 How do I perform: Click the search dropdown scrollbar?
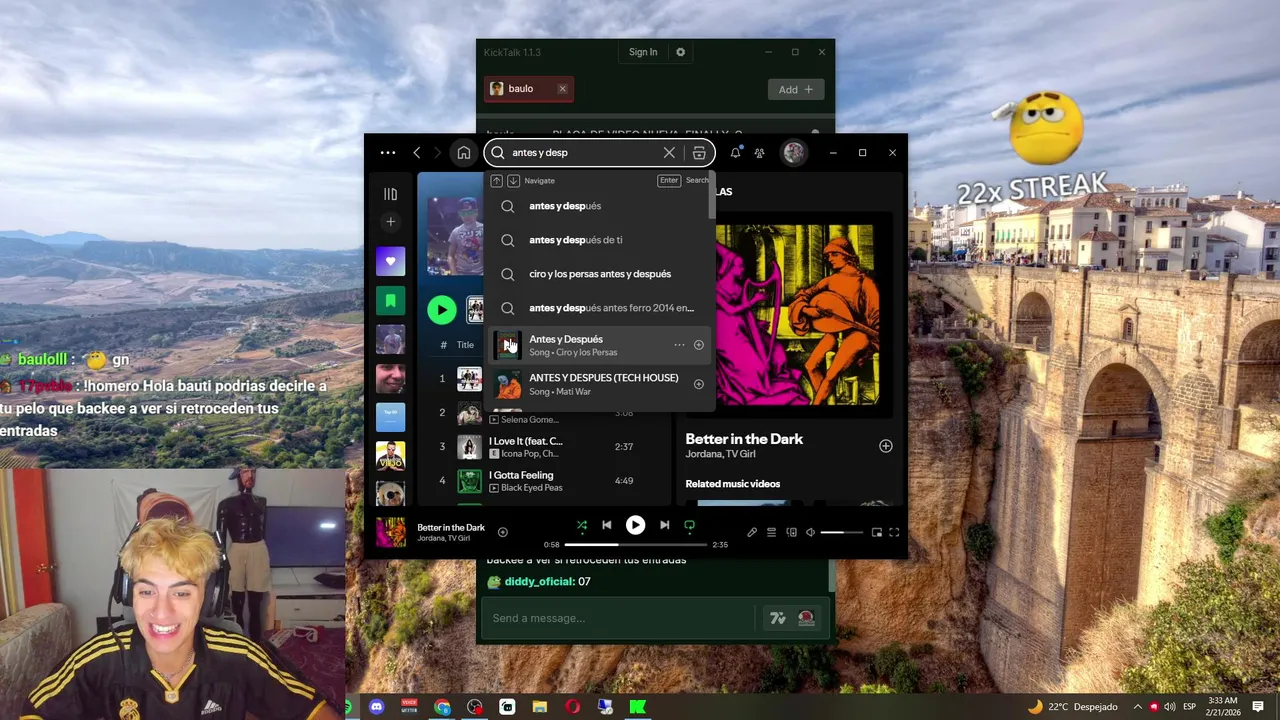(x=712, y=196)
